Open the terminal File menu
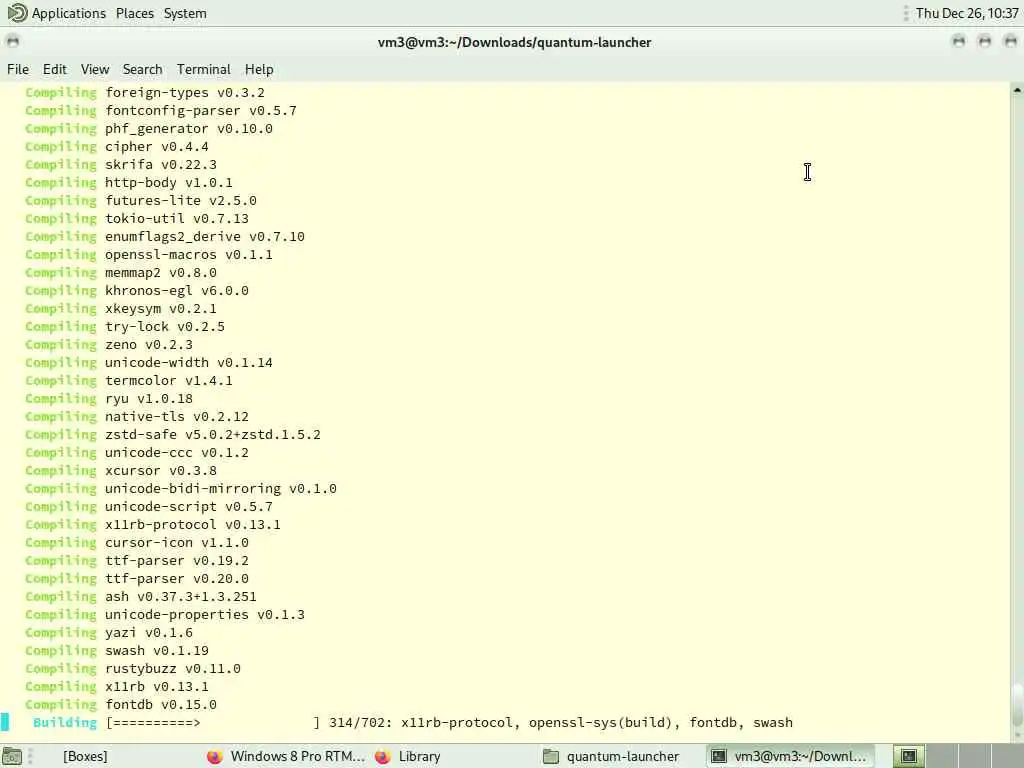1024x768 pixels. 18,69
